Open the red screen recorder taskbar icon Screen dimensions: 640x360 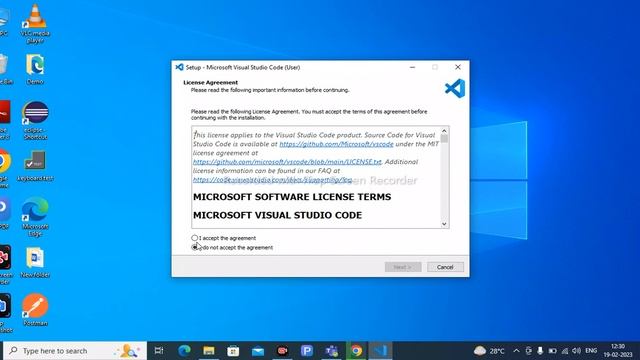(282, 351)
